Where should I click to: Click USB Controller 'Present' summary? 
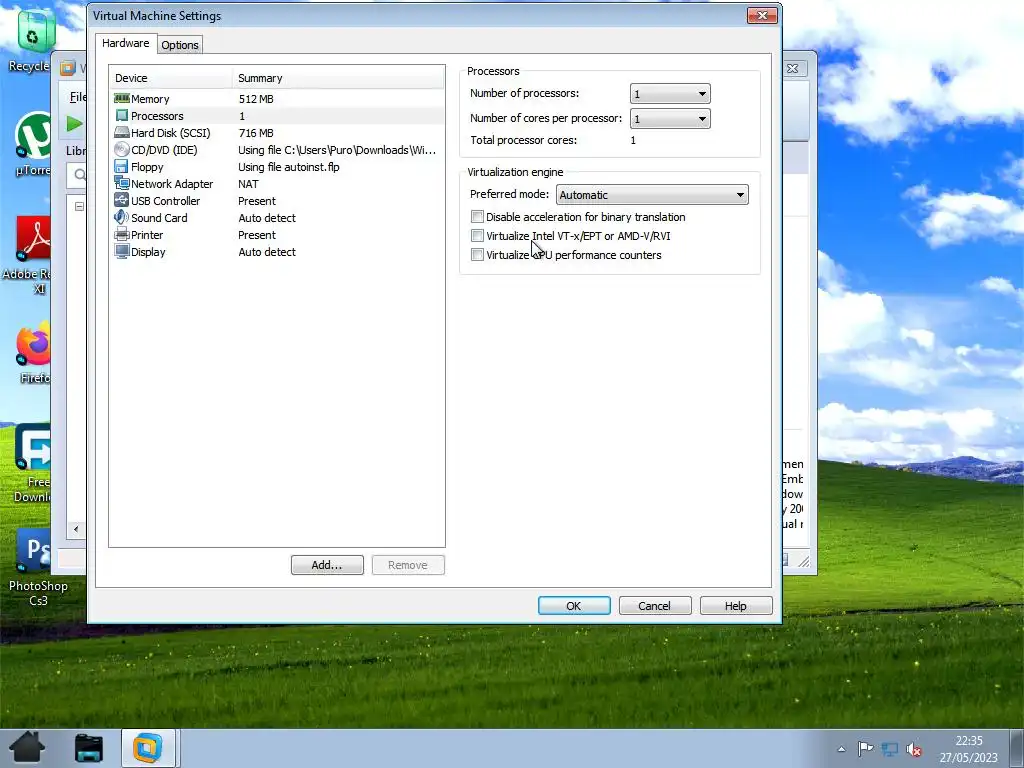[x=257, y=200]
